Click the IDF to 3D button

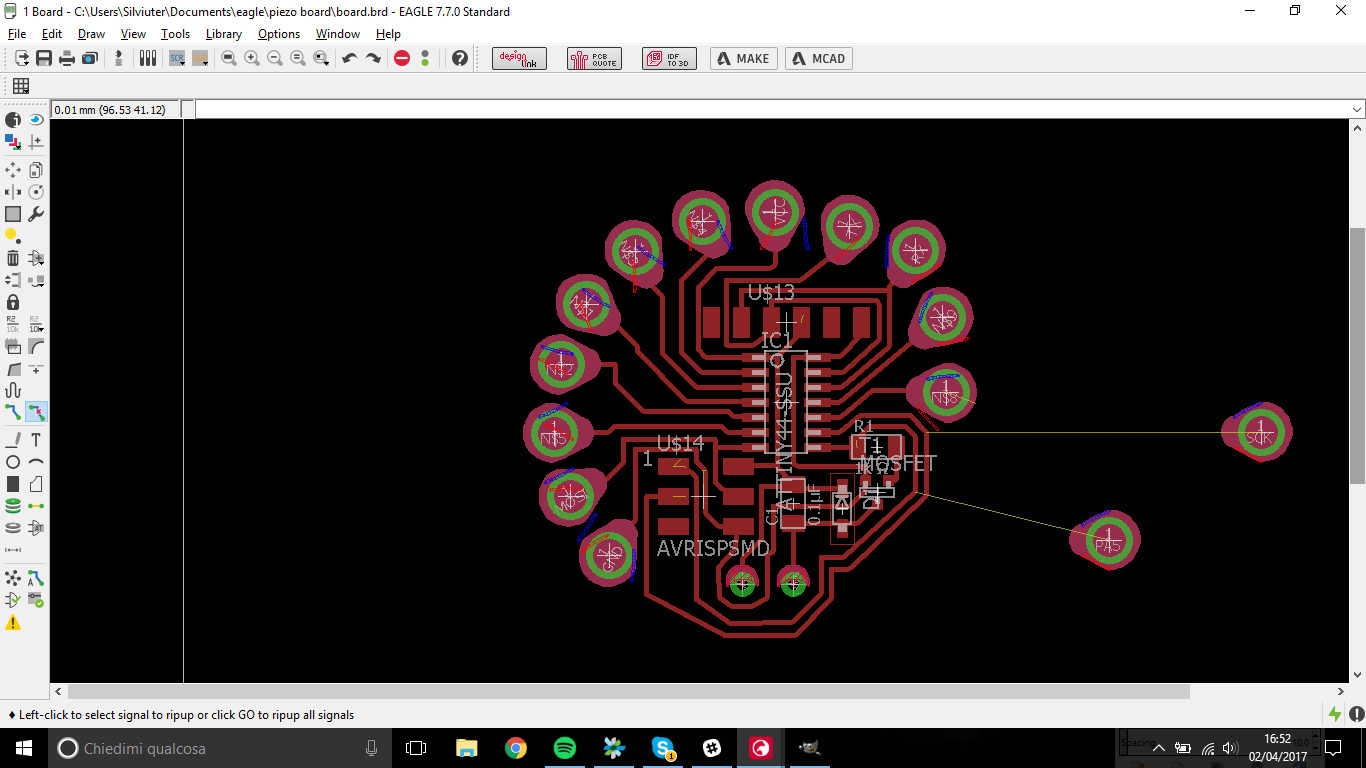tap(669, 58)
